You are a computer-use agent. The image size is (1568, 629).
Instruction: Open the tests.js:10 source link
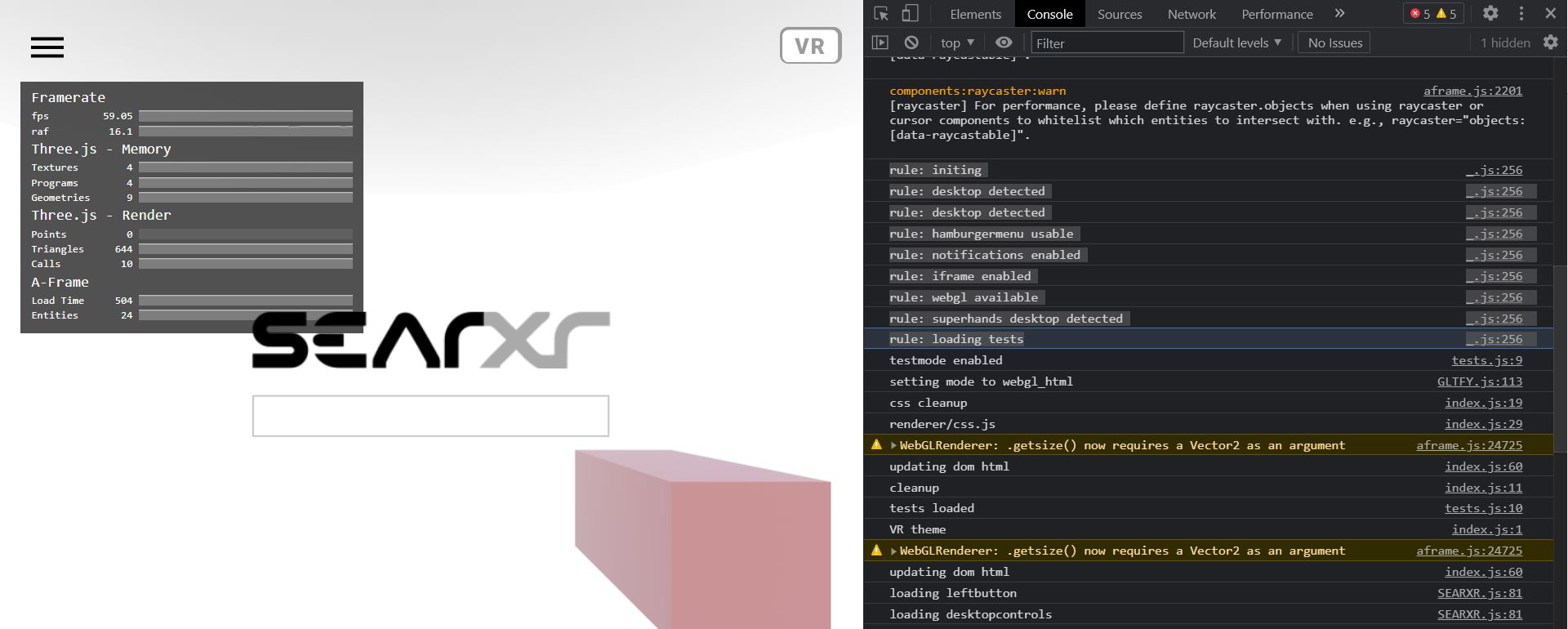tap(1483, 508)
